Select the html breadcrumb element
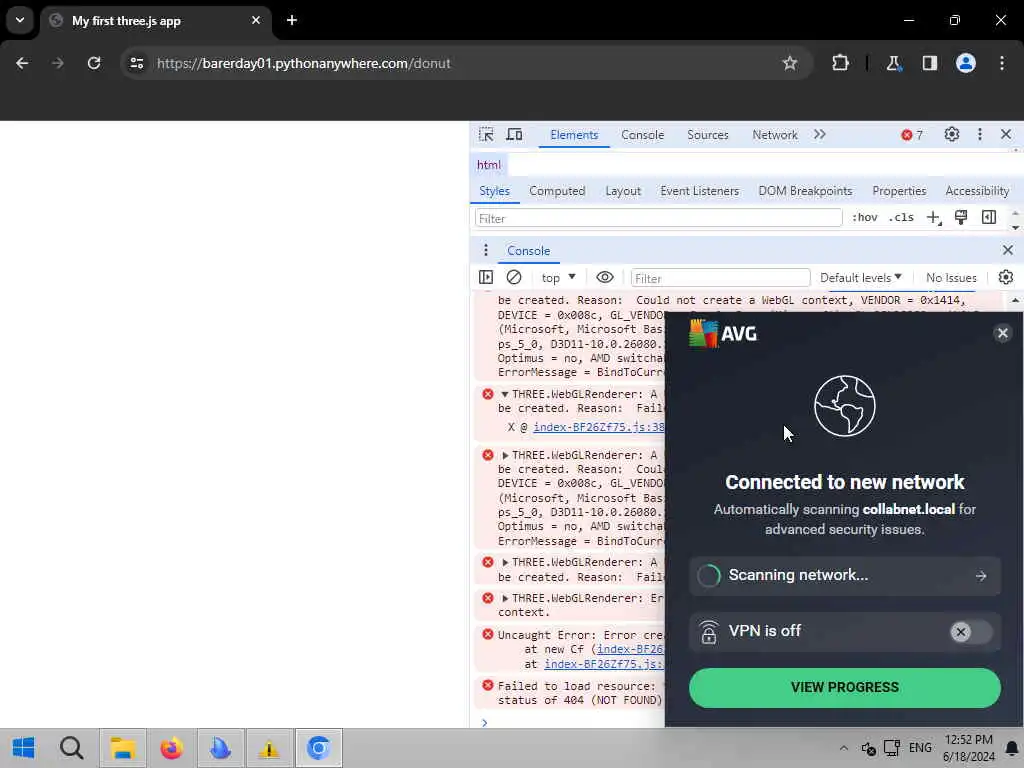 (488, 165)
